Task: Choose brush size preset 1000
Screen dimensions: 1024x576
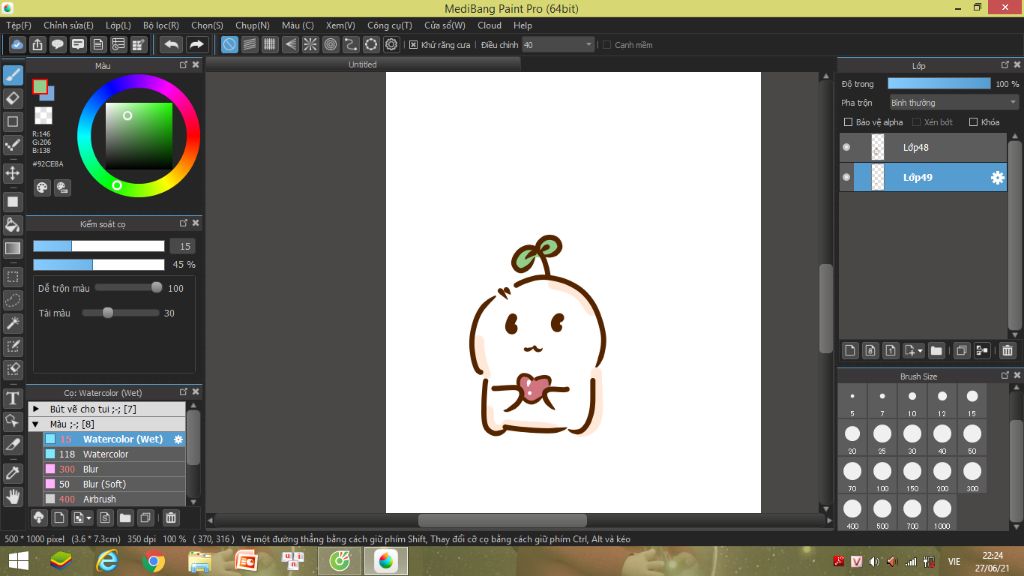Action: click(942, 513)
